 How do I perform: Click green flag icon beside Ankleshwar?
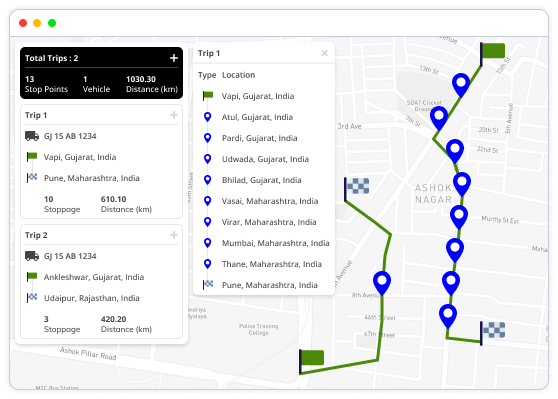click(32, 277)
